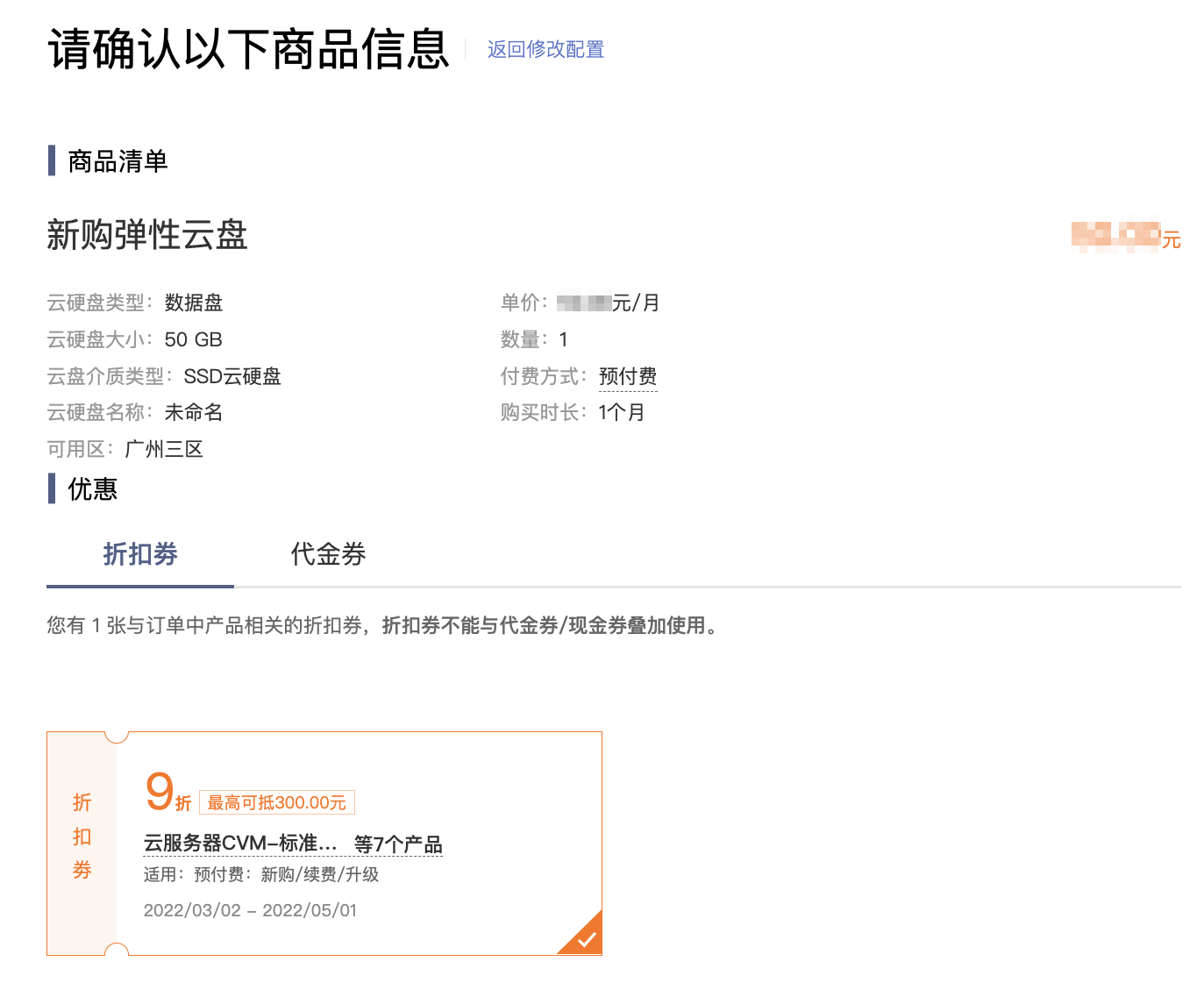The width and height of the screenshot is (1204, 997).
Task: Click the 广州三区 availability zone value
Action: click(x=164, y=449)
